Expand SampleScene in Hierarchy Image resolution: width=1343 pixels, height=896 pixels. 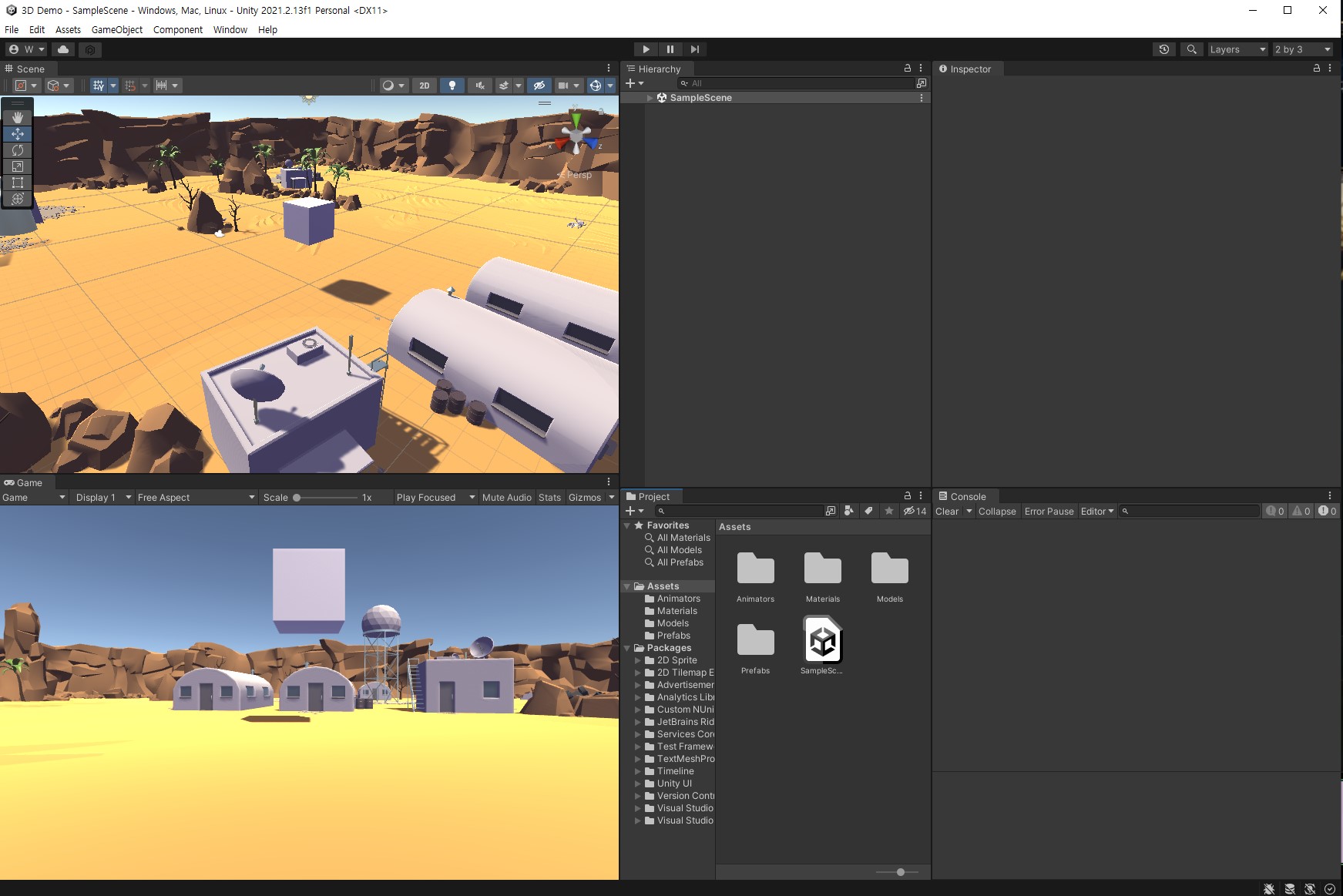click(650, 98)
